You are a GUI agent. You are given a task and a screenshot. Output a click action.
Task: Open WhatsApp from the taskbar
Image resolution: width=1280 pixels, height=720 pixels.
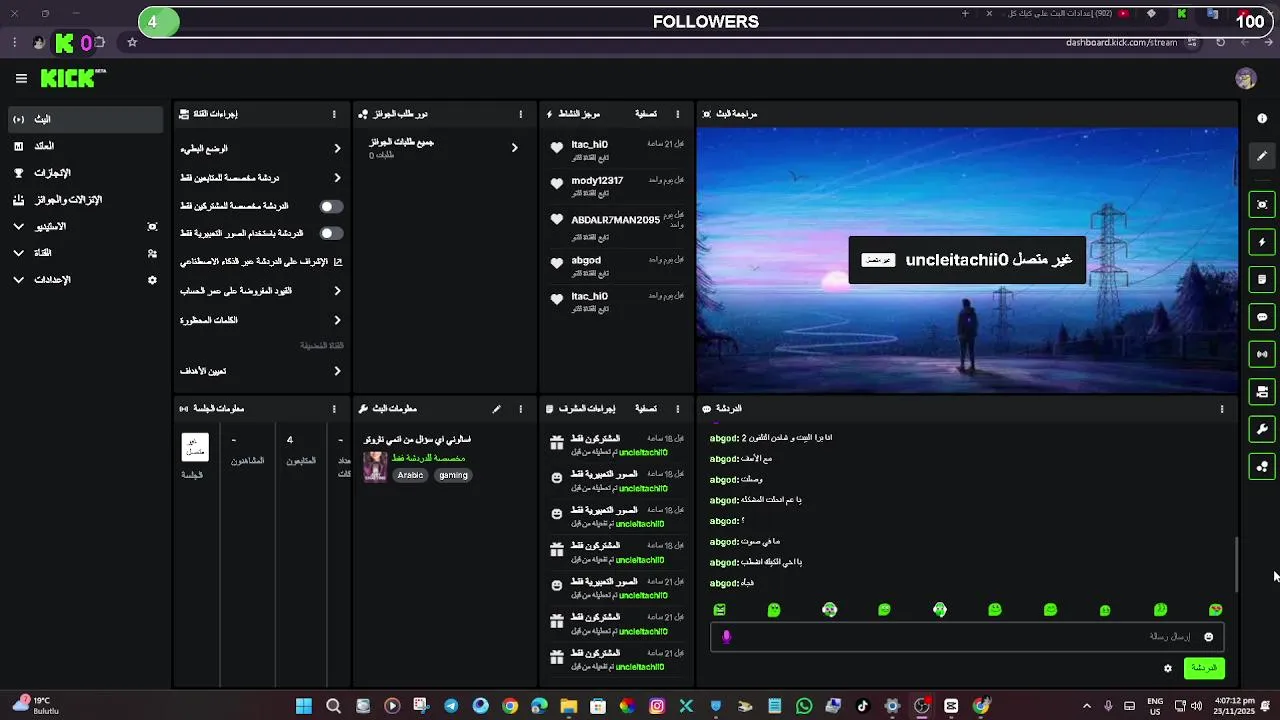click(x=804, y=706)
